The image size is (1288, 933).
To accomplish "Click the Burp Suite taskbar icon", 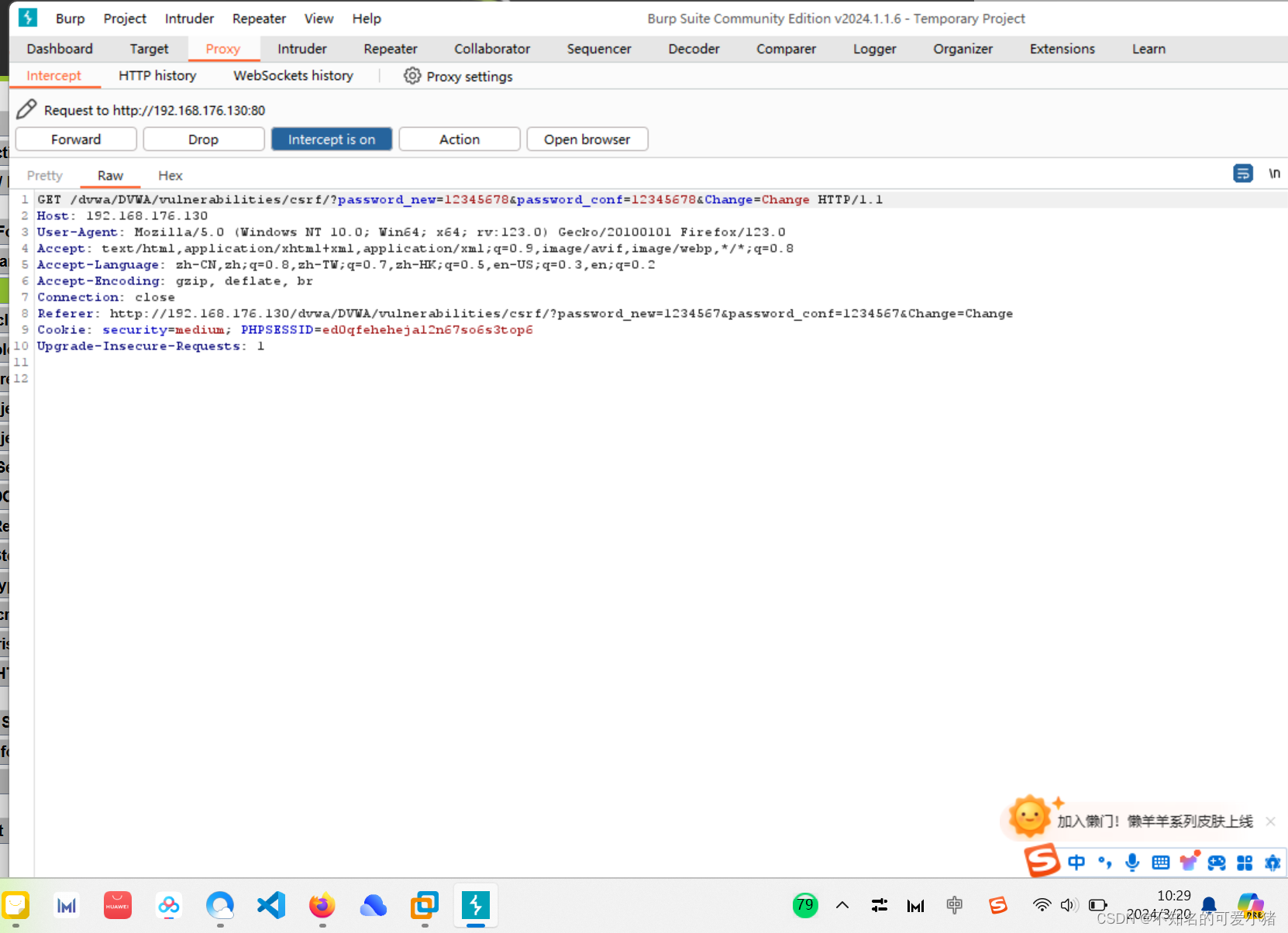I will click(476, 905).
